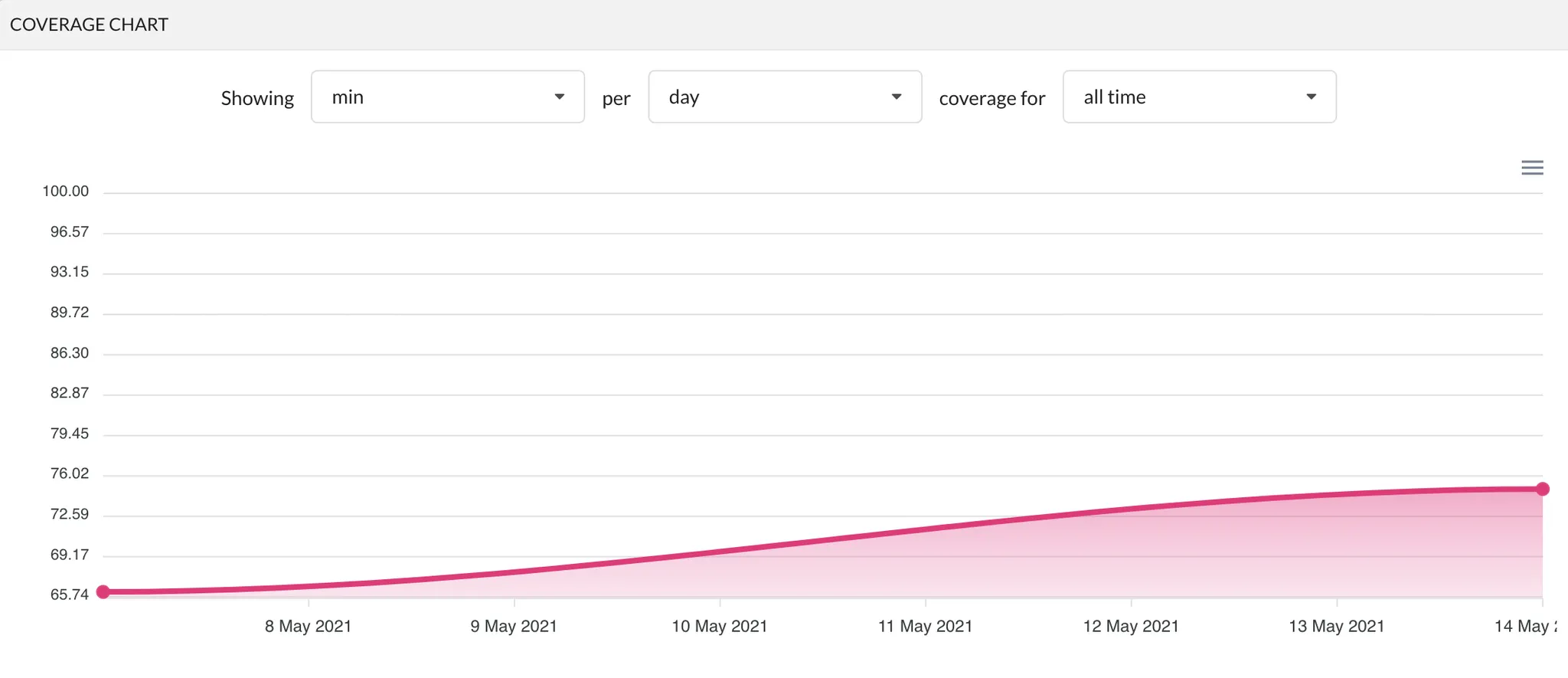Open the 'min' aggregation dropdown
Viewport: 1568px width, 678px height.
click(447, 97)
